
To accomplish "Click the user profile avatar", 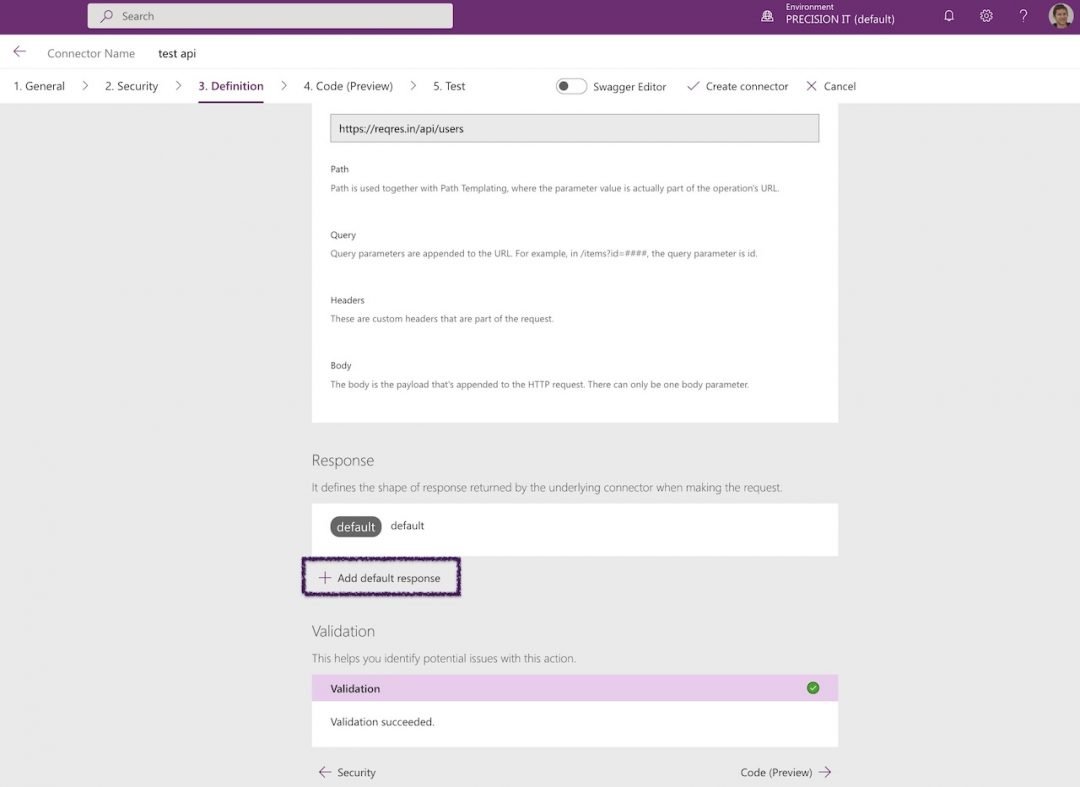I will [x=1059, y=16].
